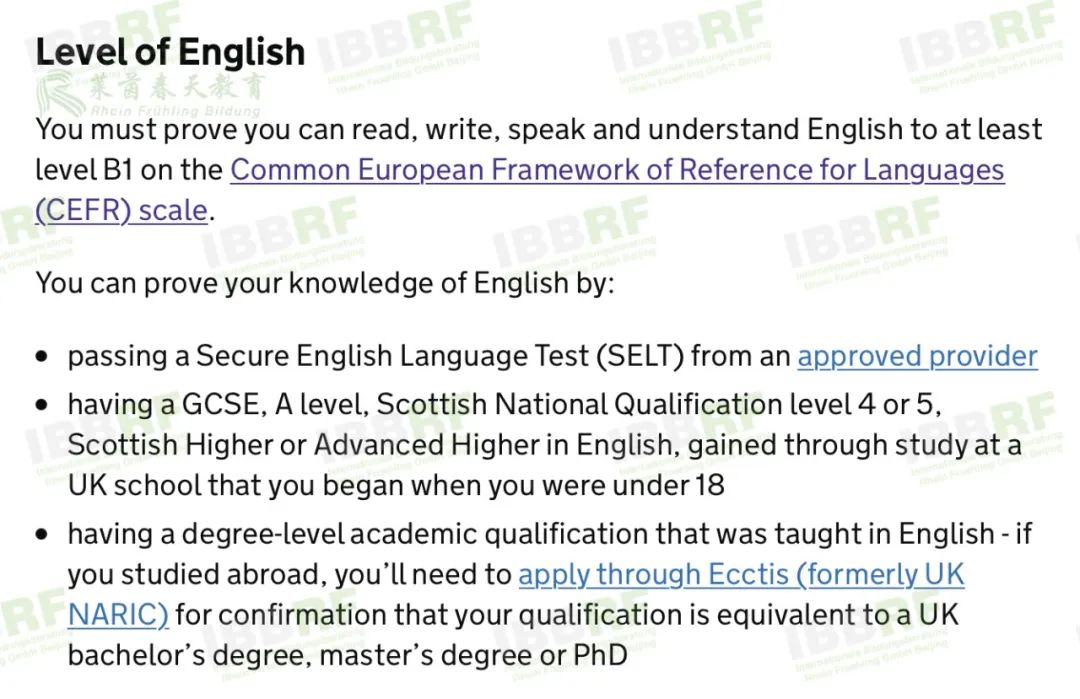Click bullet dot before "having a degree-level"
Image resolution: width=1080 pixels, height=699 pixels.
pyautogui.click(x=42, y=535)
